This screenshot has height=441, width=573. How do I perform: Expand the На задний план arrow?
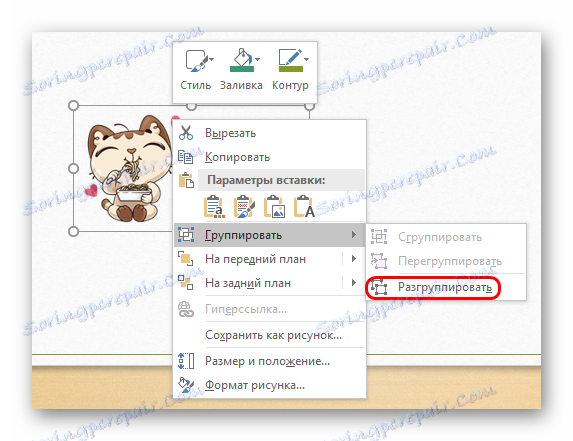point(354,282)
